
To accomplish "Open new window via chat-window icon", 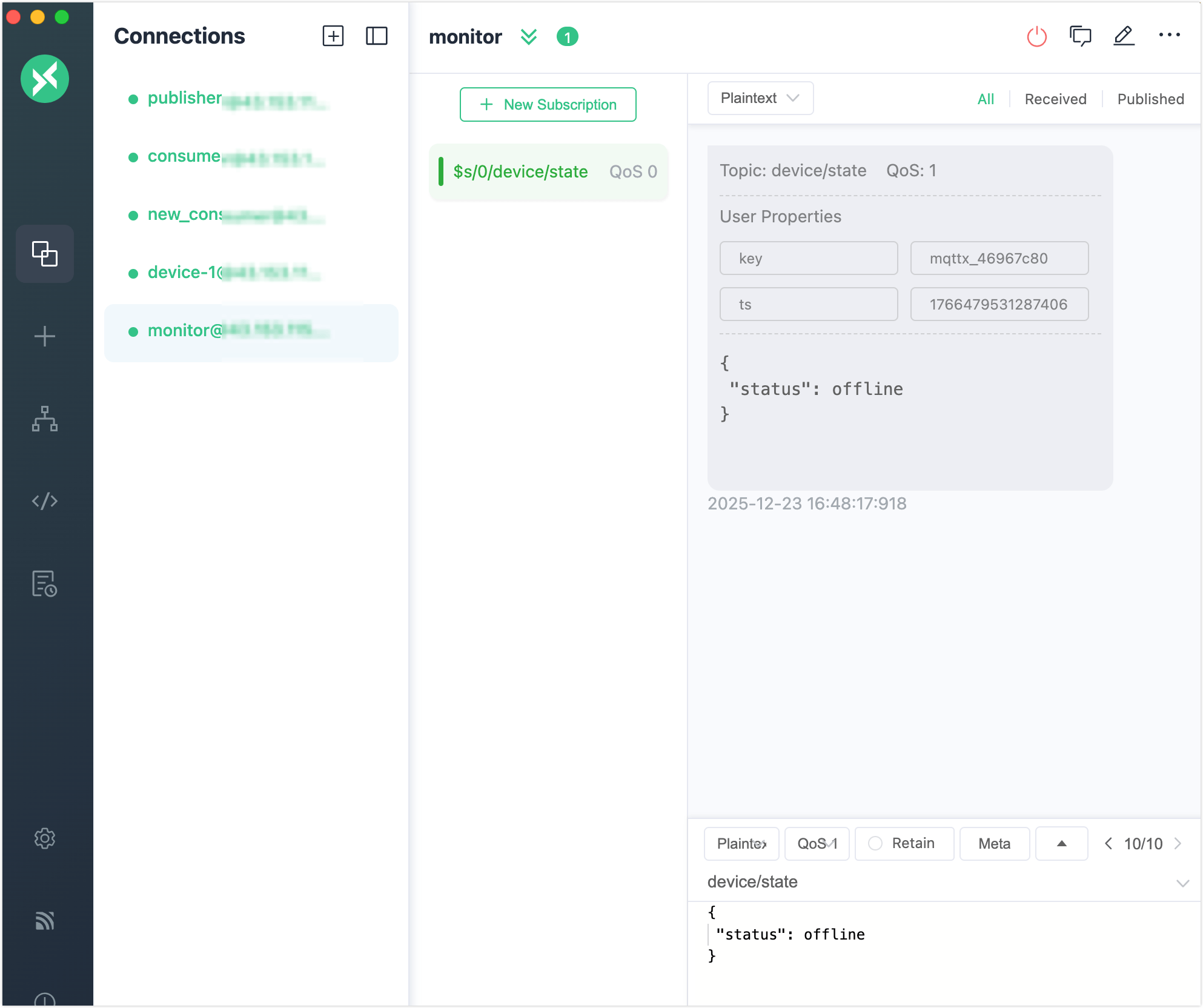I will pos(1080,36).
